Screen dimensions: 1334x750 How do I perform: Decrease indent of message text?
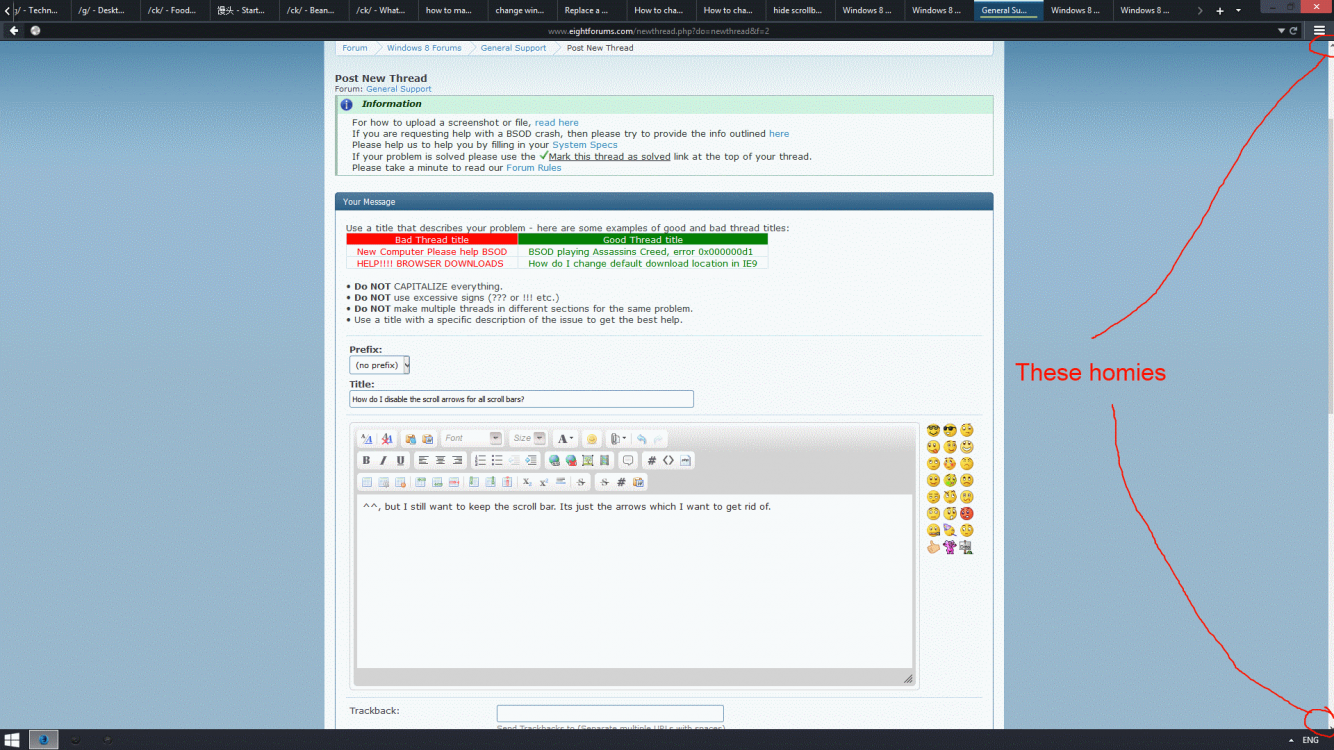pos(514,460)
